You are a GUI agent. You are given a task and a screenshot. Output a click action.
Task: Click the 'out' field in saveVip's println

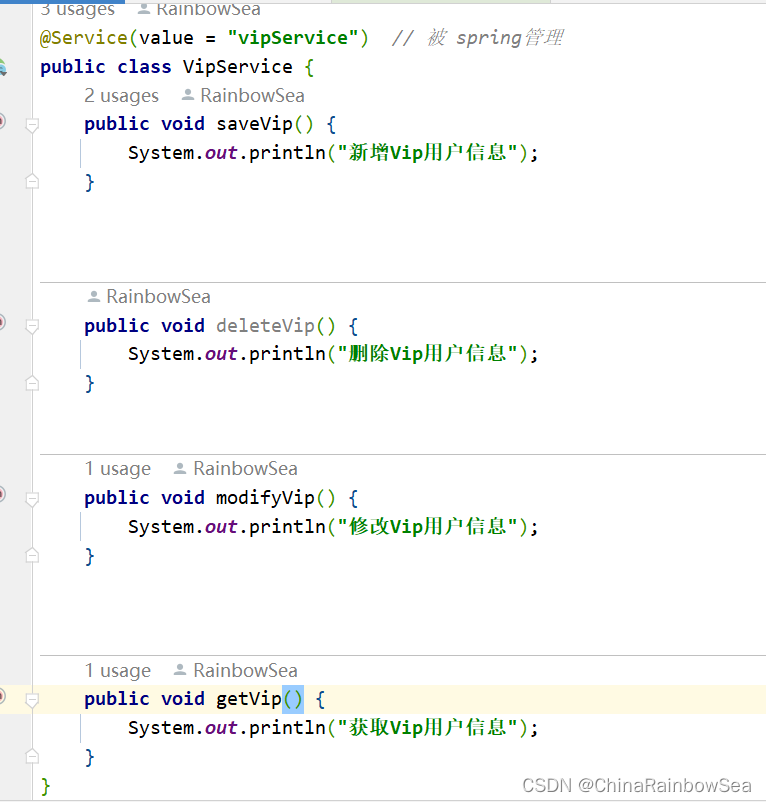pyautogui.click(x=221, y=153)
